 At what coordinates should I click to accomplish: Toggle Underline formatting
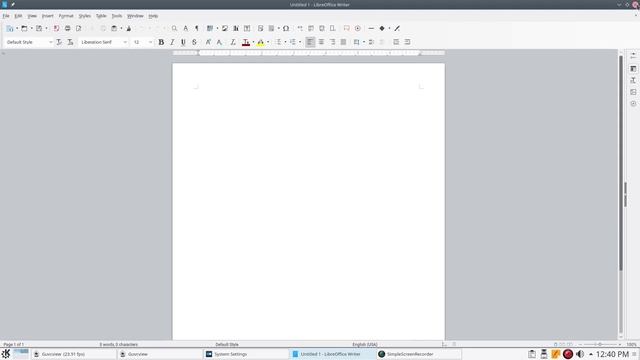pyautogui.click(x=183, y=42)
